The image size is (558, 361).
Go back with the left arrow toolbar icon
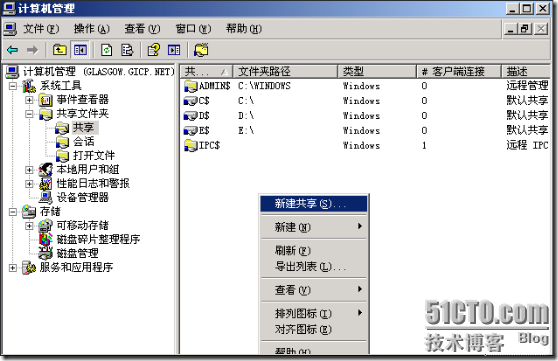click(x=12, y=50)
